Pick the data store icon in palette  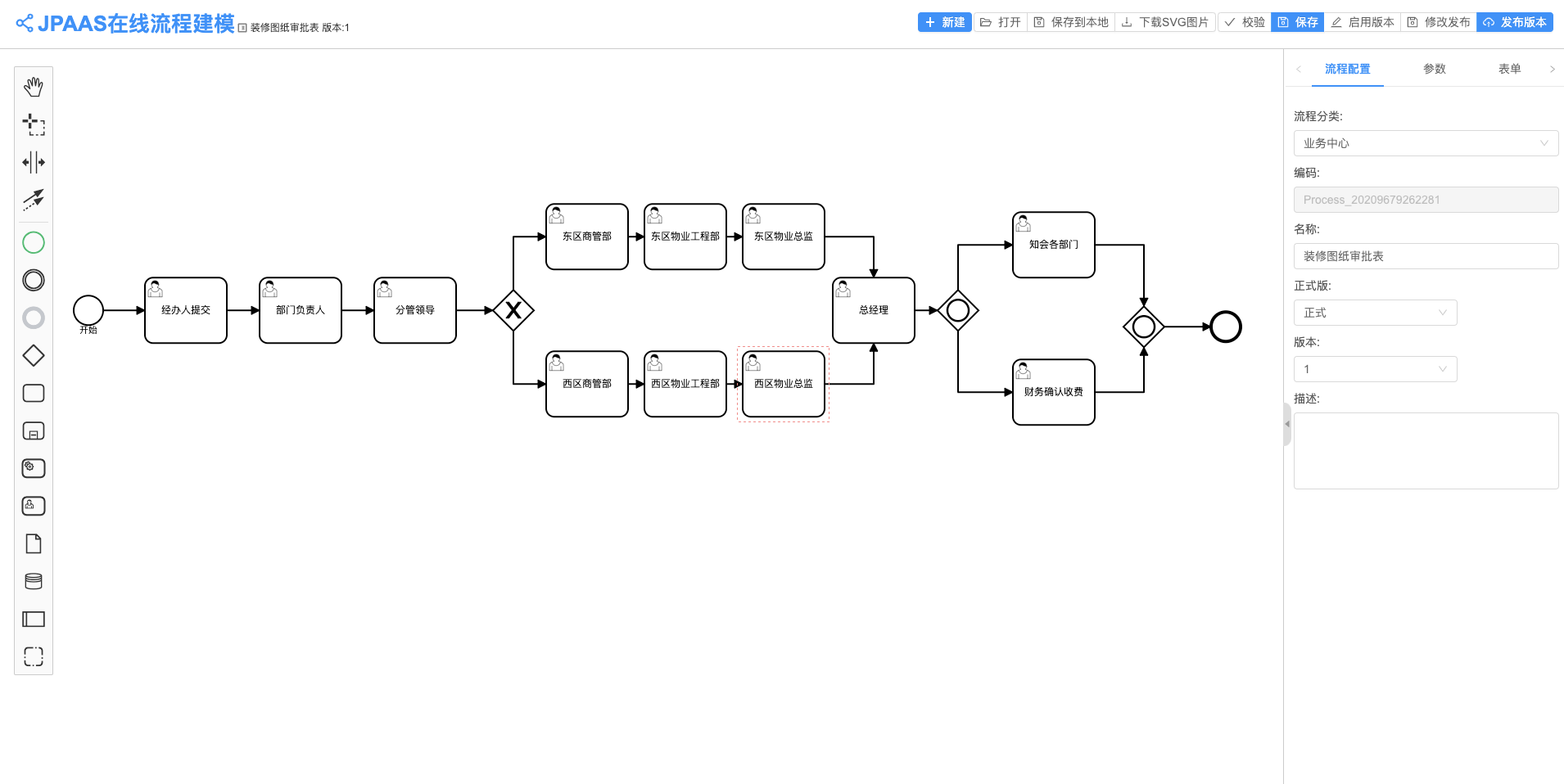click(34, 581)
